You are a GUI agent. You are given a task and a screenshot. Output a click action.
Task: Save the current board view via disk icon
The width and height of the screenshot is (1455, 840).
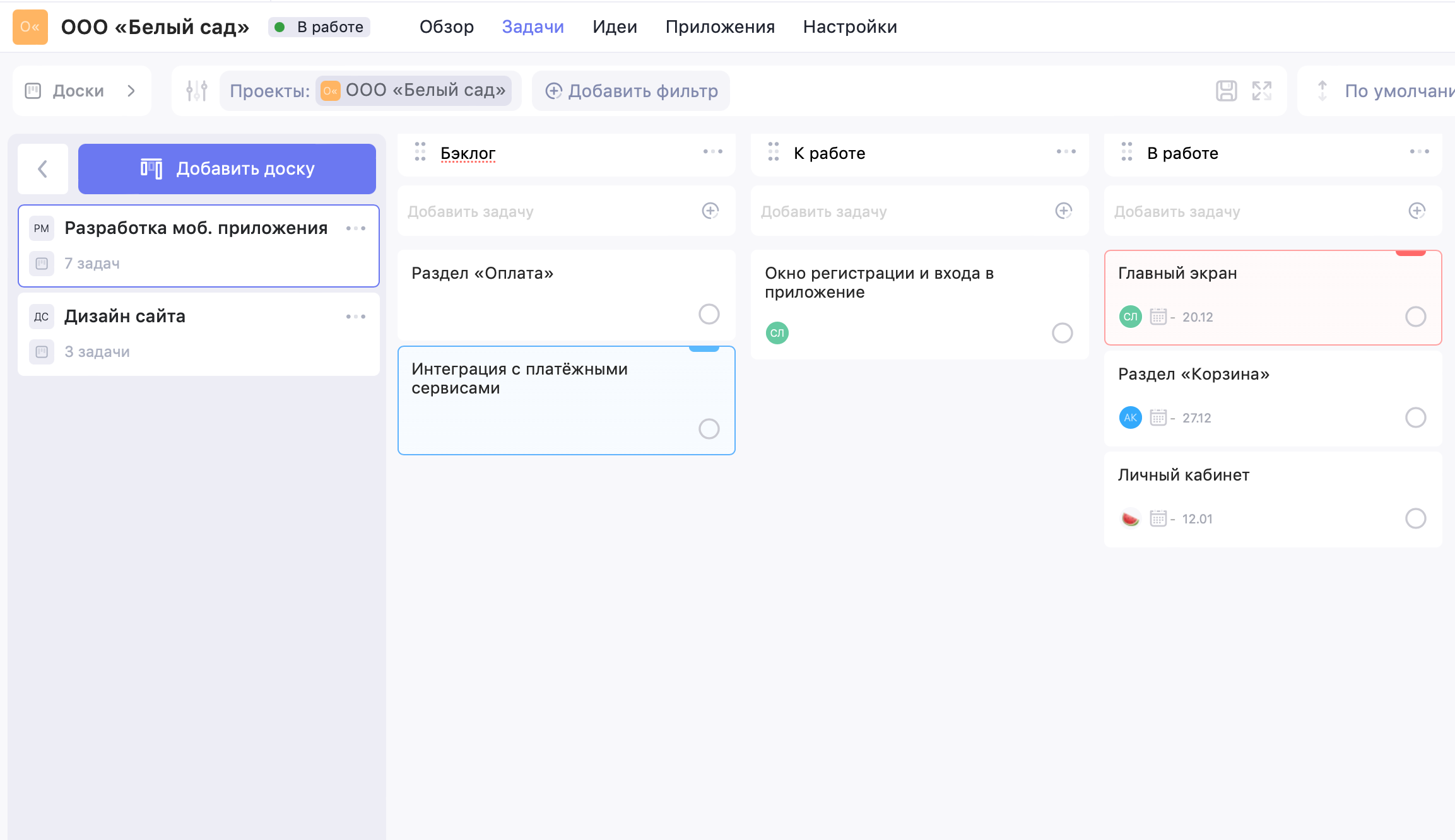point(1227,91)
